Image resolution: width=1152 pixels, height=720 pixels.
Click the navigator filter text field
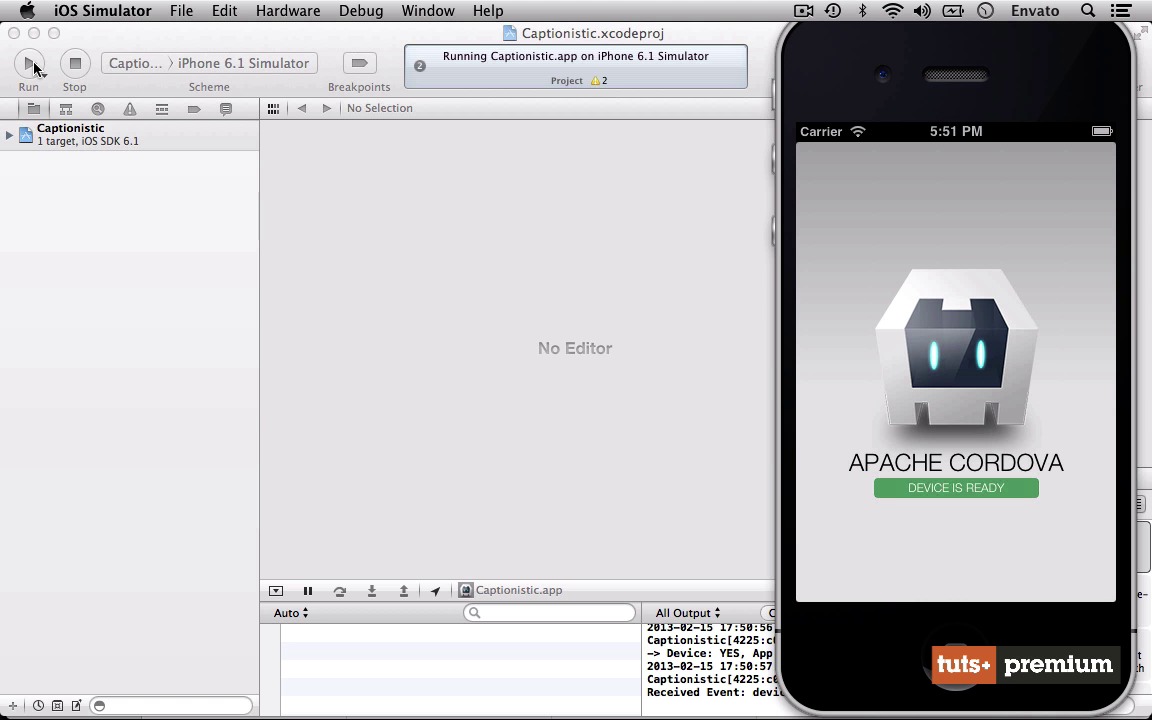click(x=171, y=706)
